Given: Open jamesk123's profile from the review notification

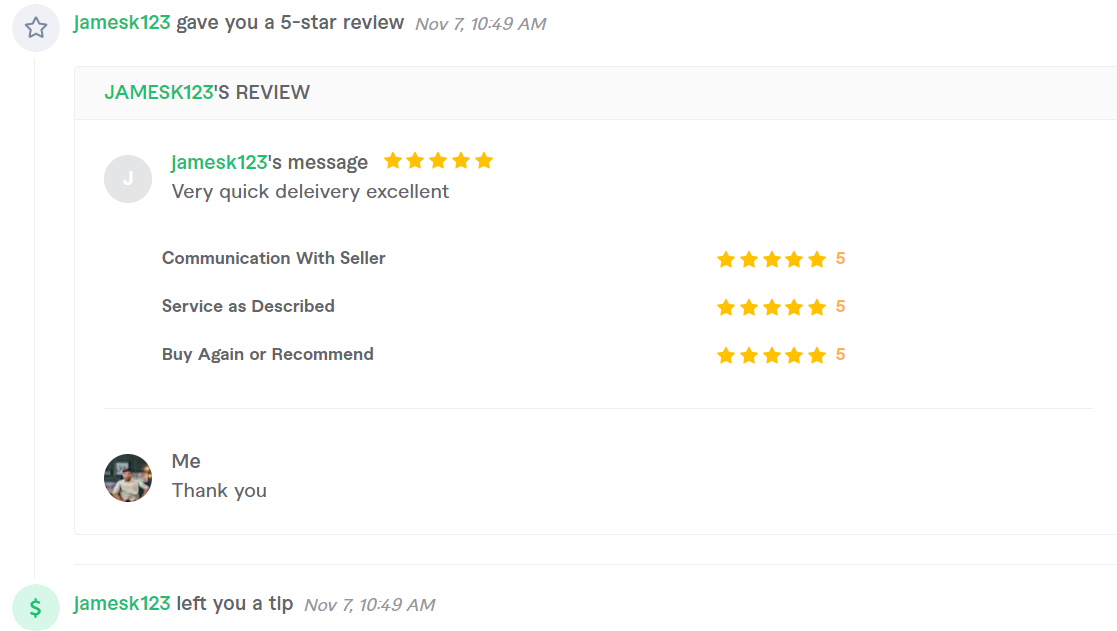Looking at the screenshot, I should coord(122,21).
